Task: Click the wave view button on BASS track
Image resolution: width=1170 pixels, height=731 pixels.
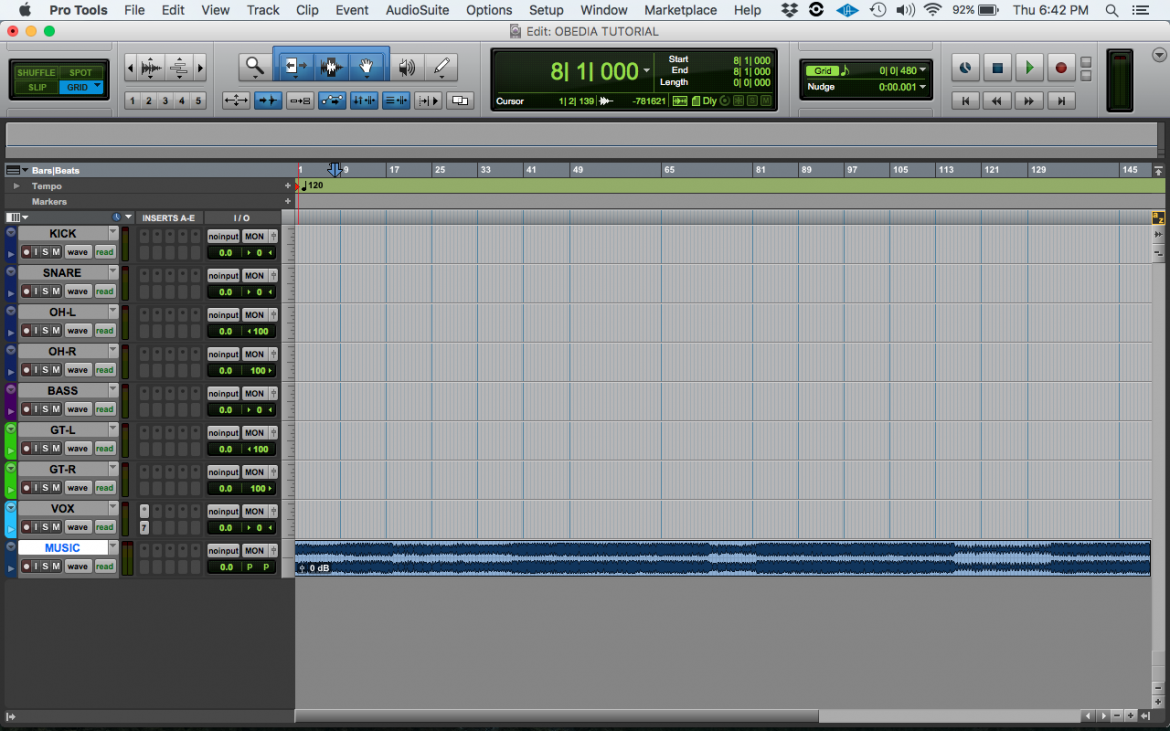Action: click(x=77, y=409)
